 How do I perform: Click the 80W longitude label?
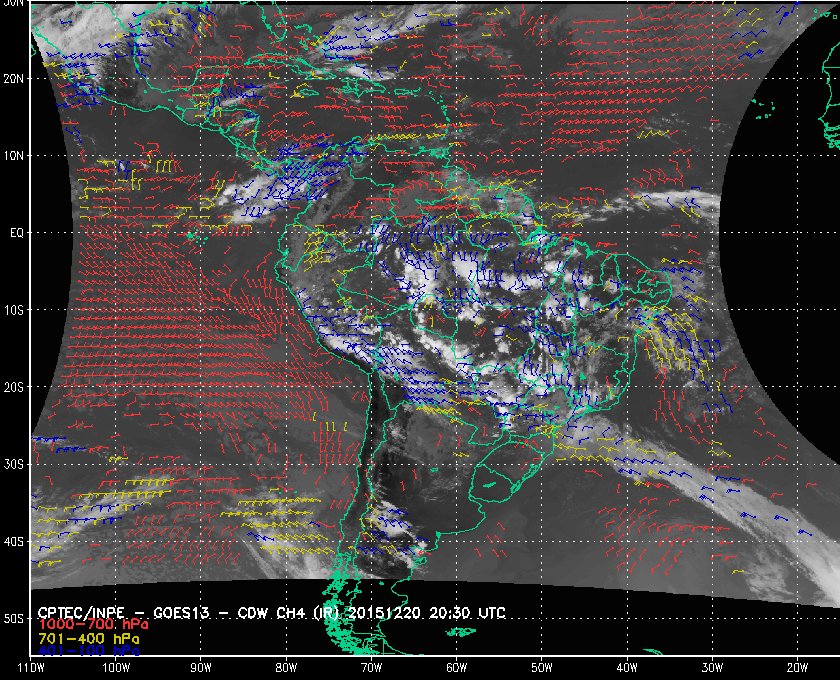pyautogui.click(x=286, y=668)
